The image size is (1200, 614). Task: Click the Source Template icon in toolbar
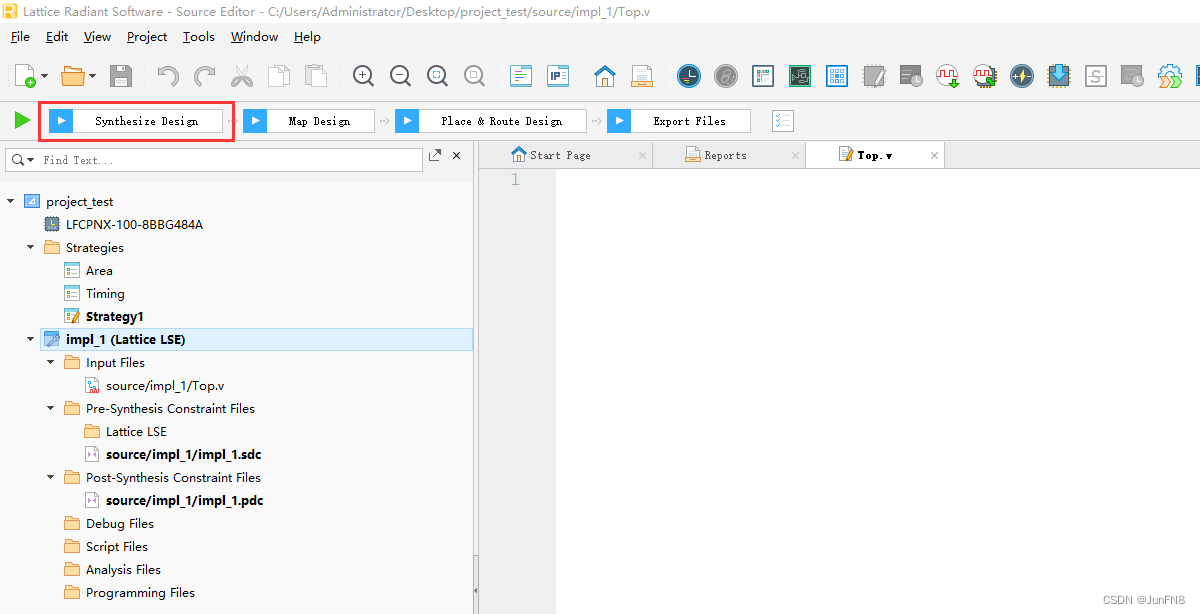pyautogui.click(x=521, y=75)
